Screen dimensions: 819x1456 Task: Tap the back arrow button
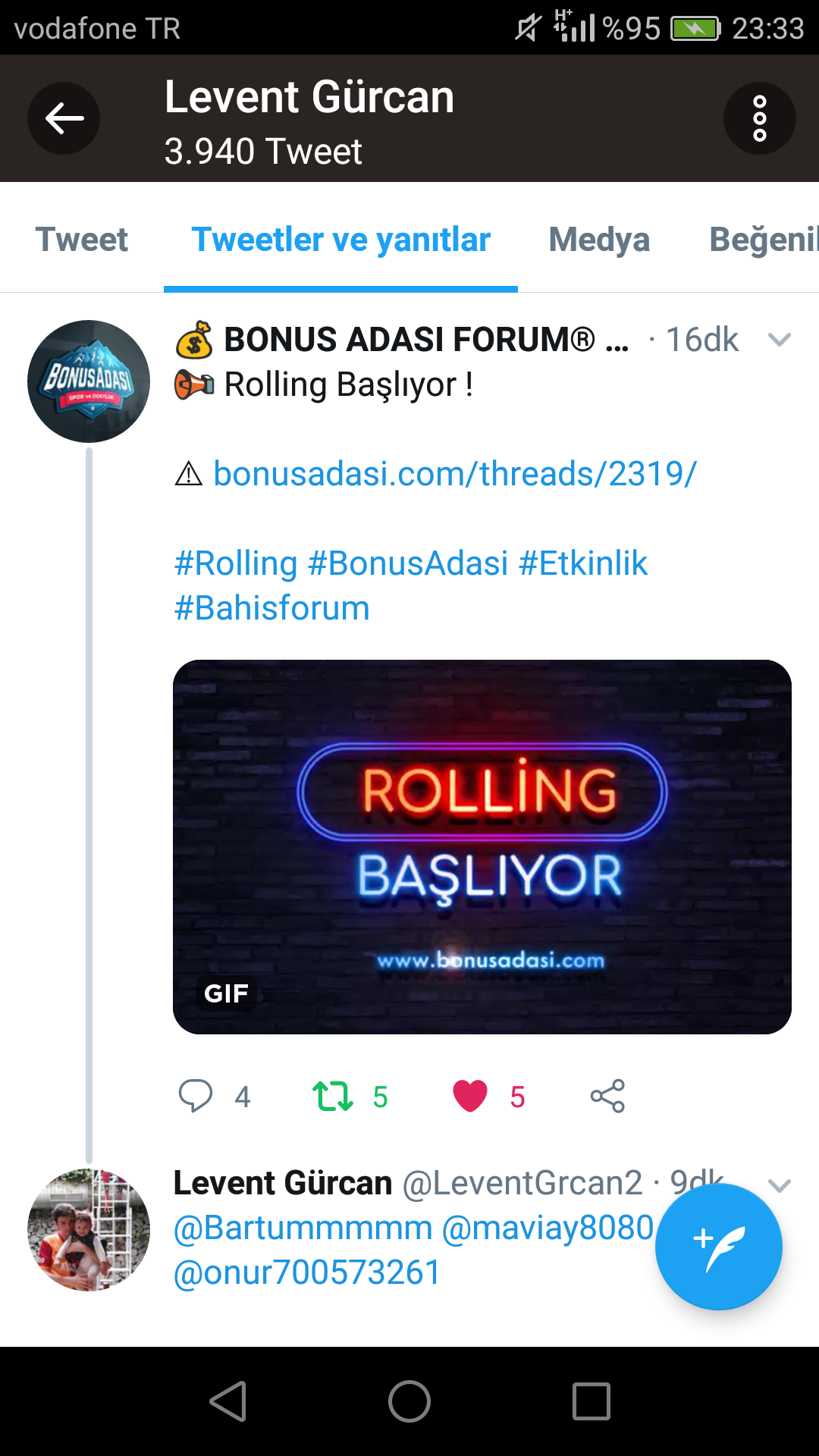(64, 118)
